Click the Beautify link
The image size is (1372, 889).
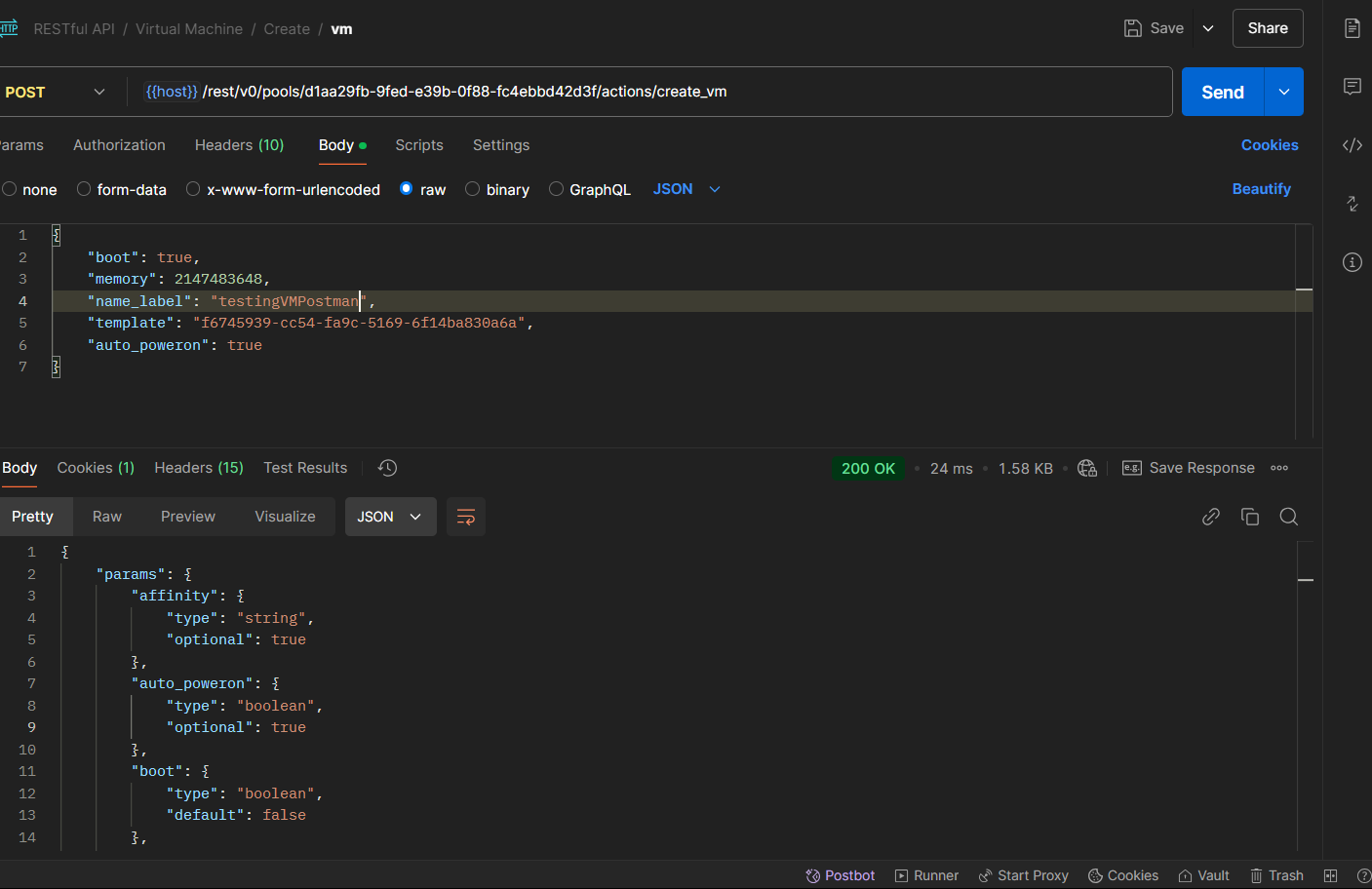pyautogui.click(x=1261, y=189)
